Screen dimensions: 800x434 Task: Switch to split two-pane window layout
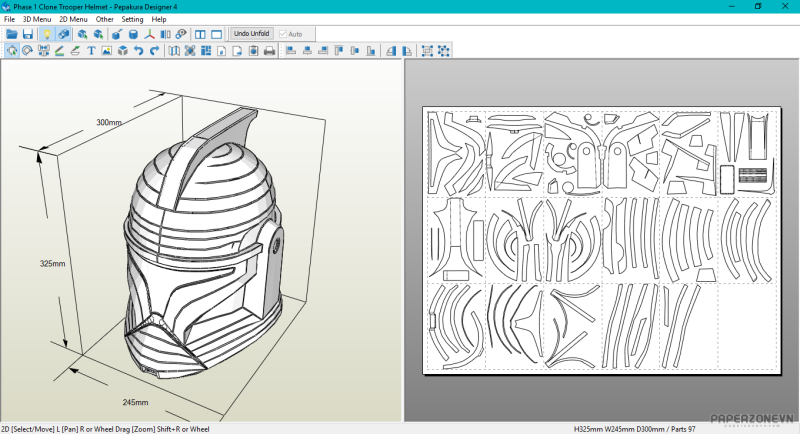(x=201, y=34)
